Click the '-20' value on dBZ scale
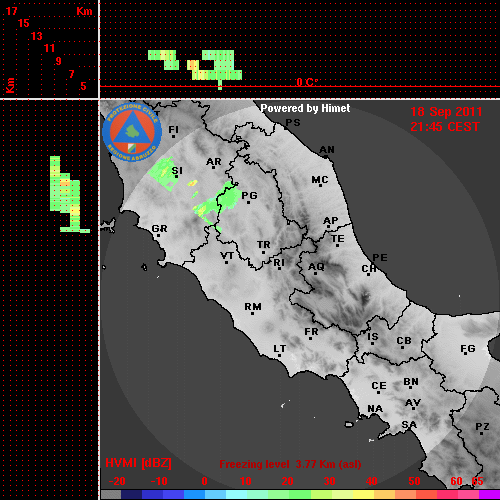Screen dimensions: 500x500 click(117, 481)
